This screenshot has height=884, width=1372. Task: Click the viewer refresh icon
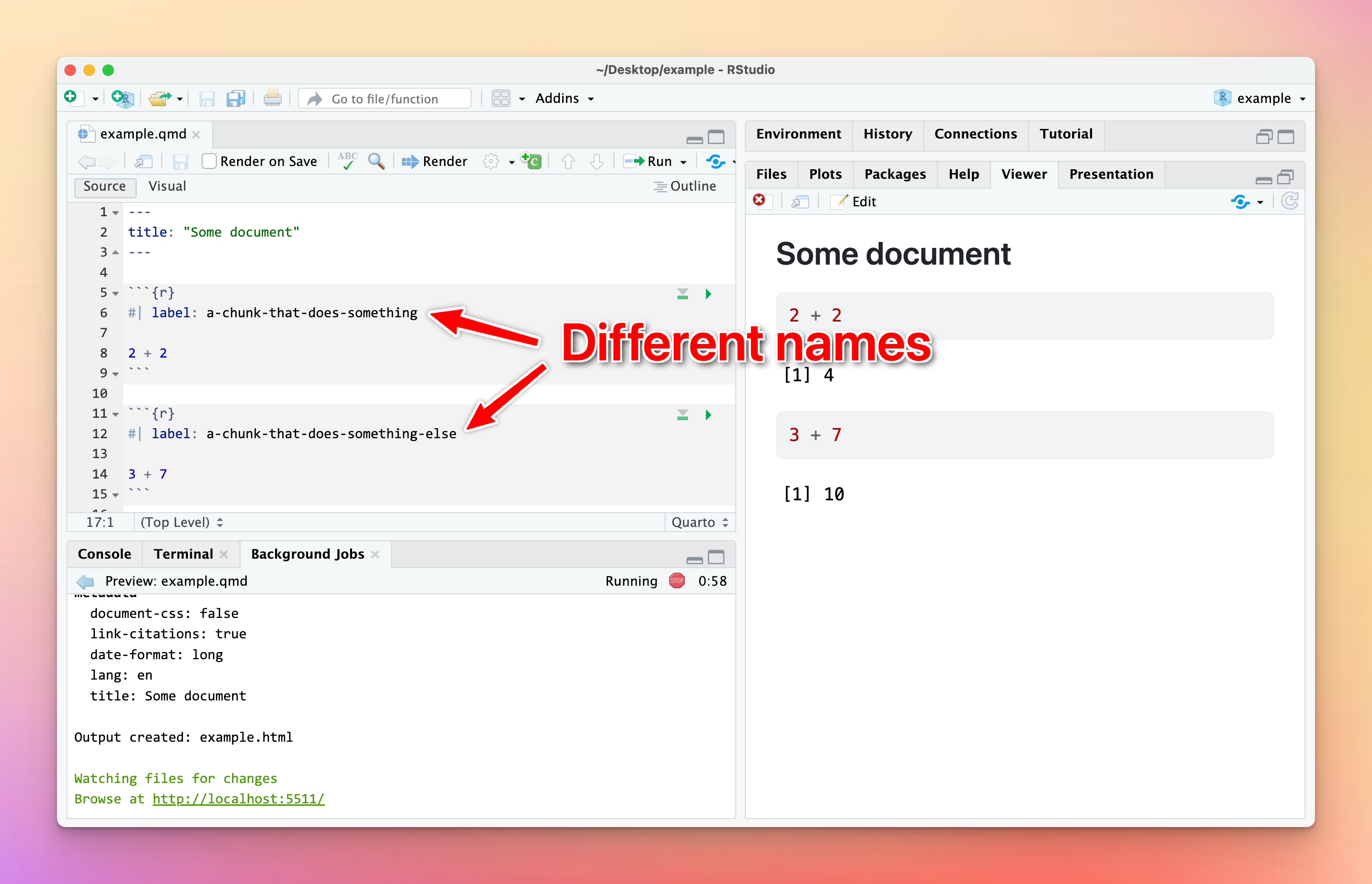click(1289, 201)
